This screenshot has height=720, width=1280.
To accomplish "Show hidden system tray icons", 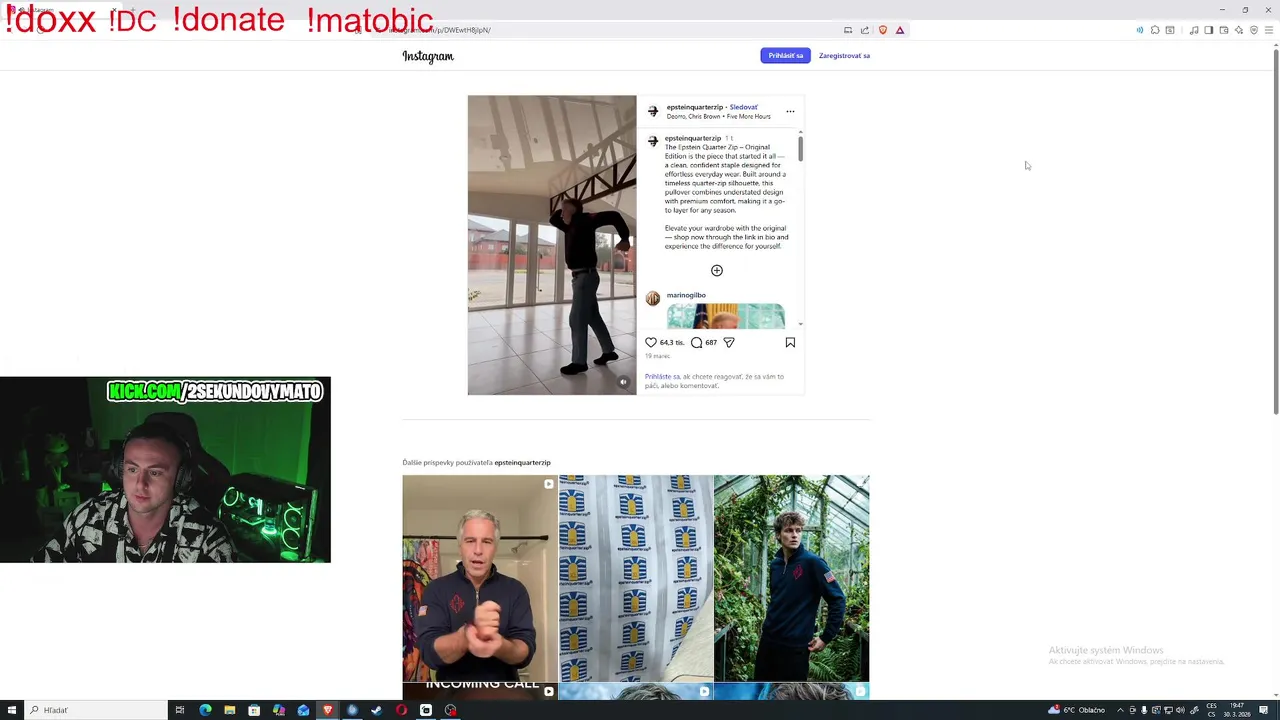I will point(1120,710).
